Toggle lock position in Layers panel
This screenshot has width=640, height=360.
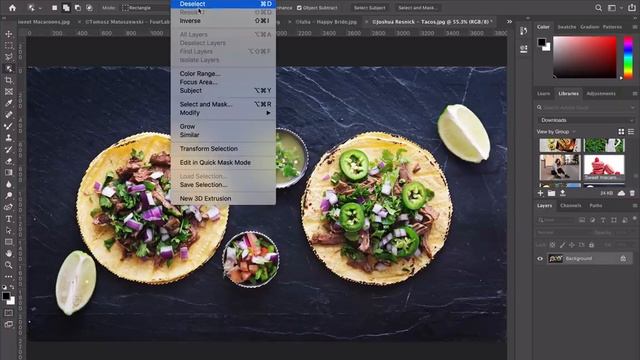(572, 245)
